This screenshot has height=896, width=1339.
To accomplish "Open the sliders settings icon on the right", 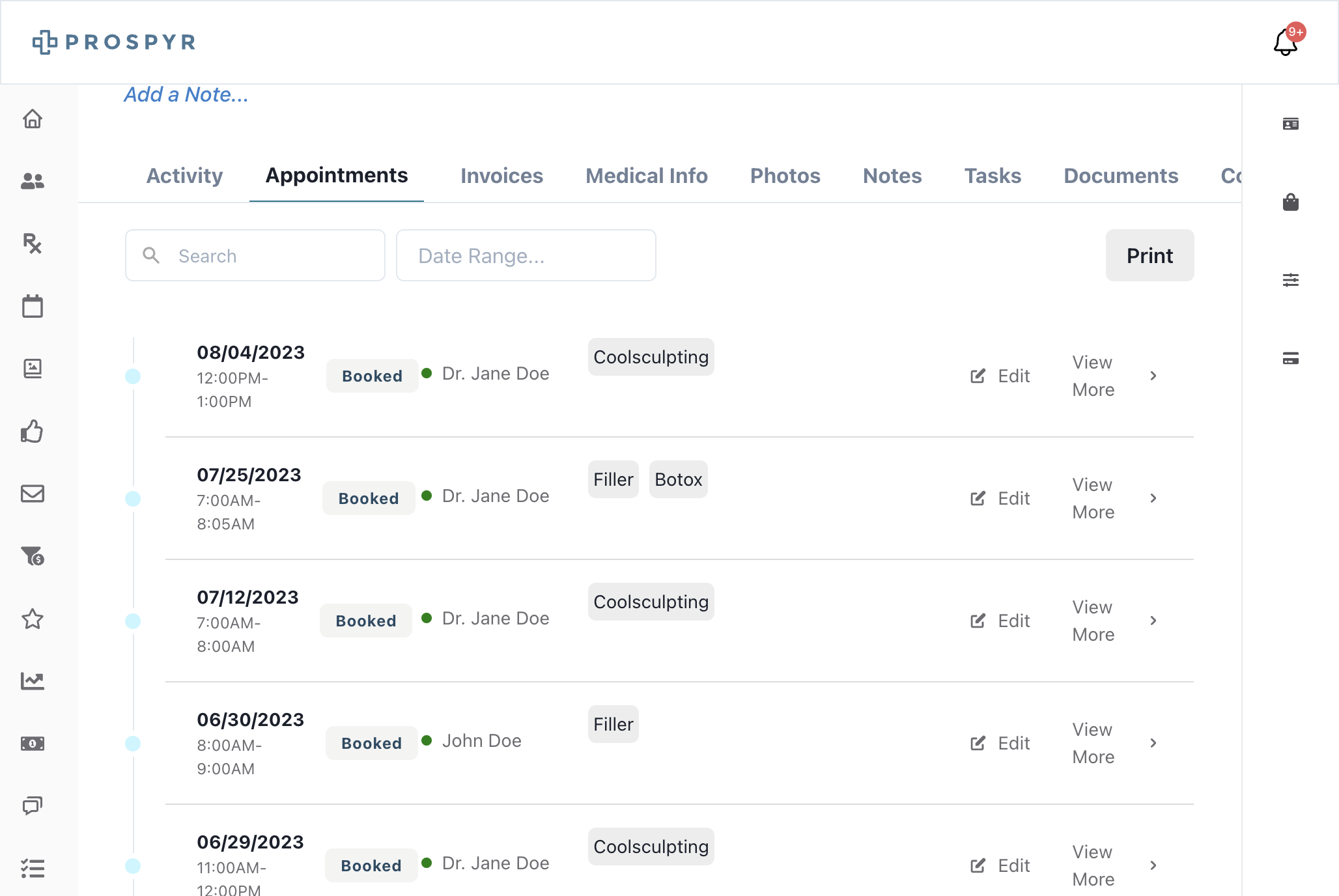I will tap(1291, 280).
